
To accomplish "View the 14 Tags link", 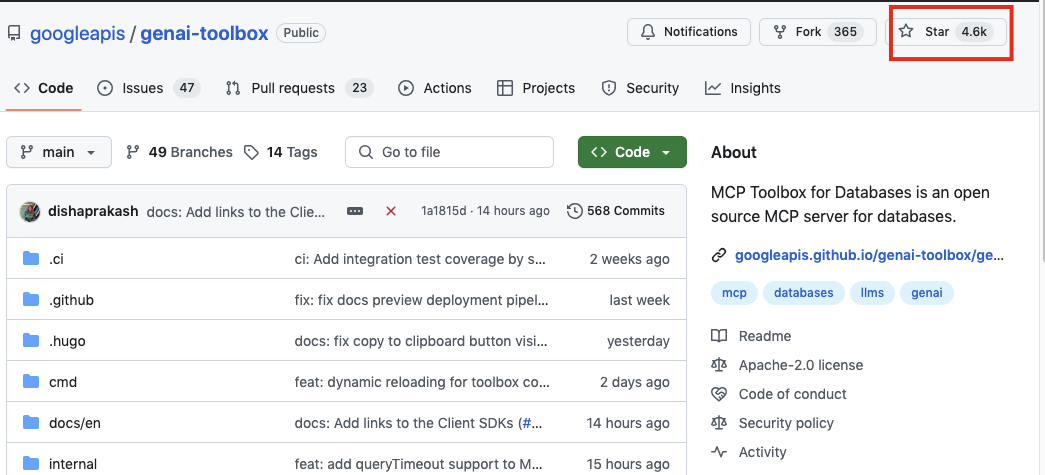I will pos(281,152).
